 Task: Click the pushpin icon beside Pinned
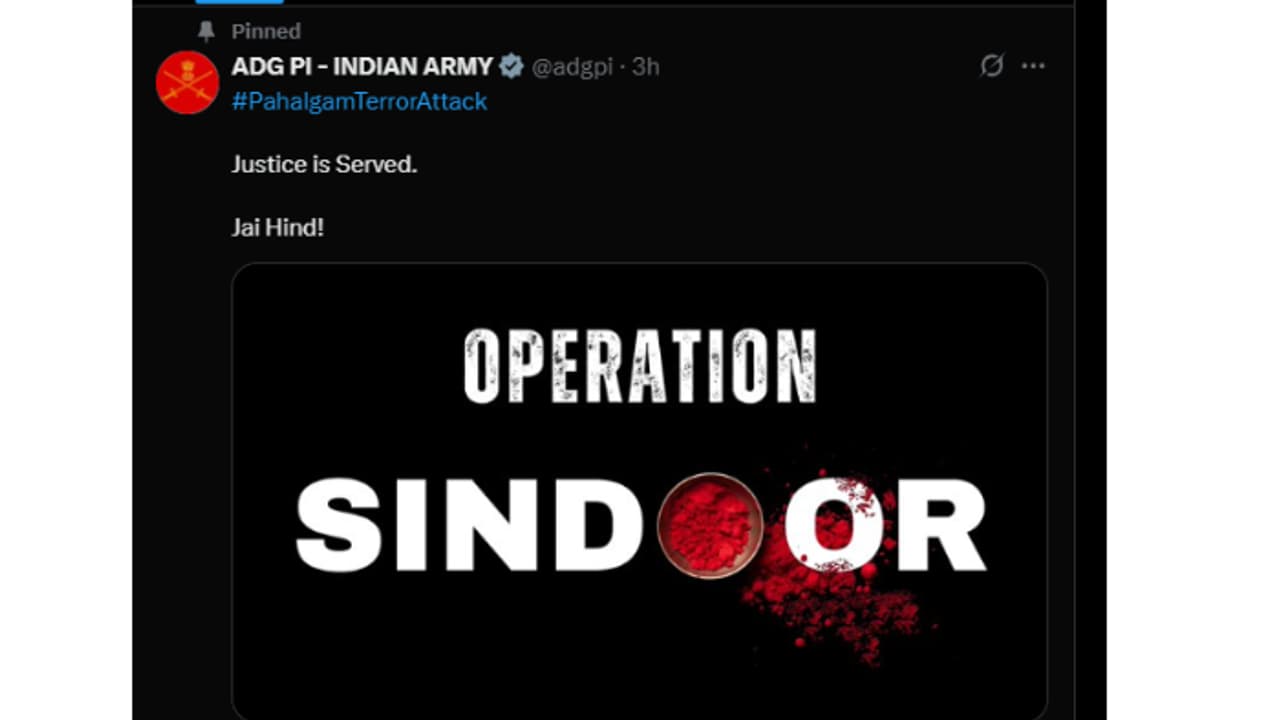pyautogui.click(x=206, y=31)
